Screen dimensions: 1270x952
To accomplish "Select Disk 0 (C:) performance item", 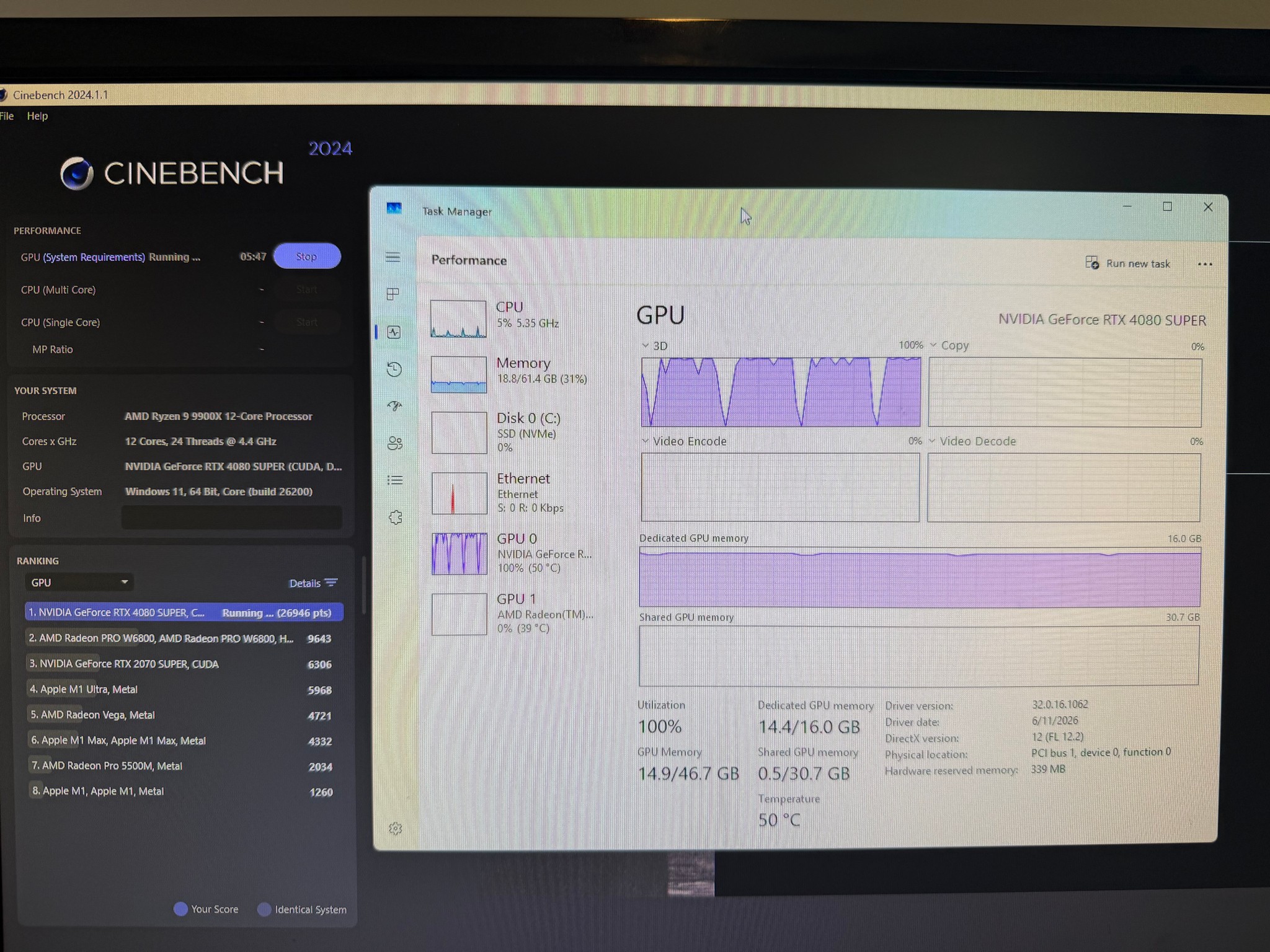I will tap(515, 433).
